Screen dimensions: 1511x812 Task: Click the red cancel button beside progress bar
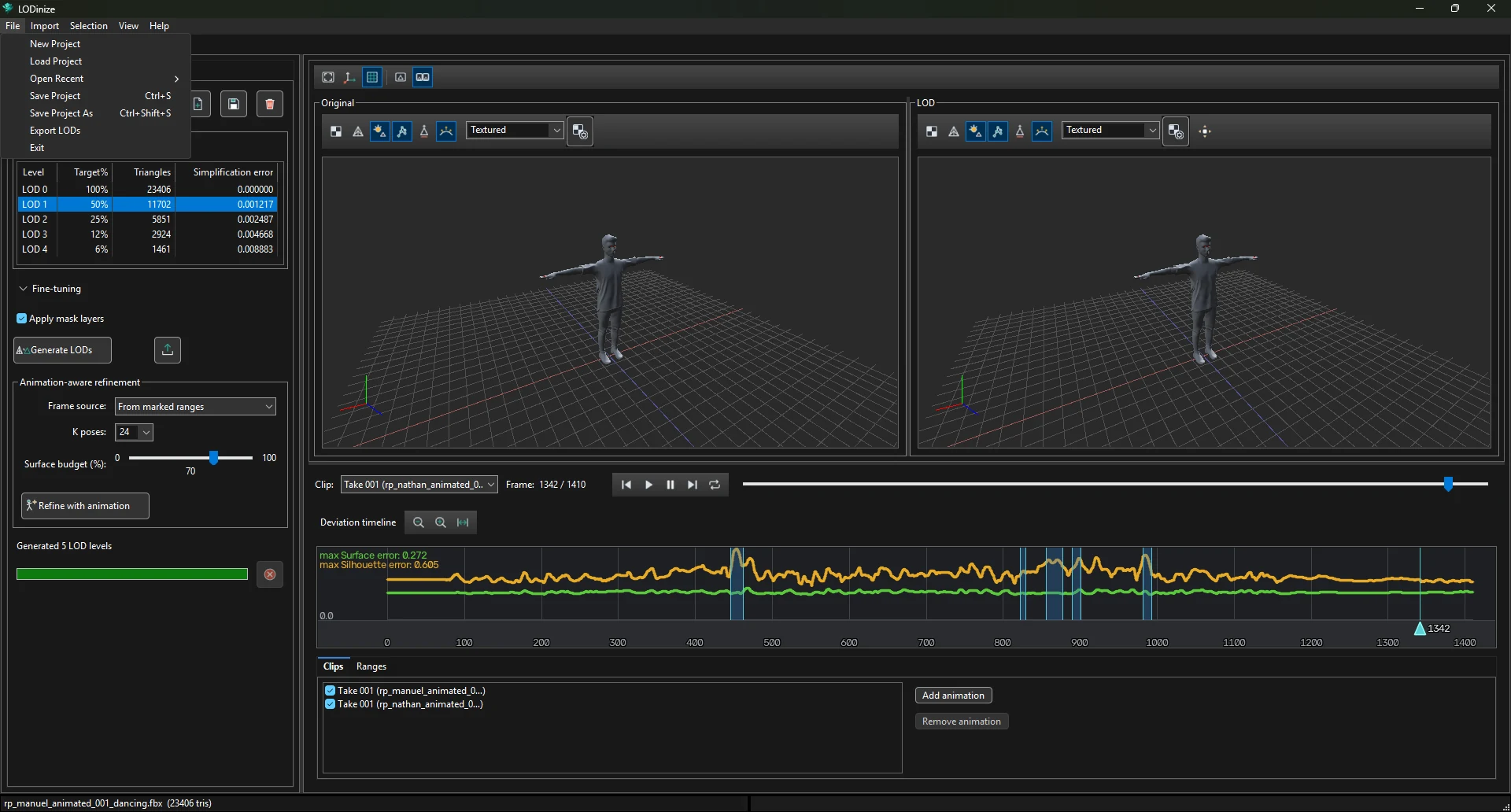tap(270, 574)
